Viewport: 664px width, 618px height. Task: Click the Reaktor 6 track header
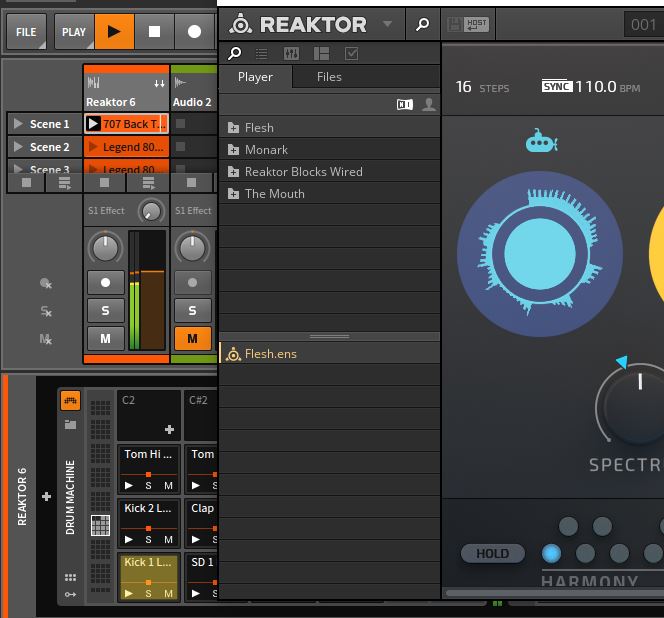tap(126, 91)
